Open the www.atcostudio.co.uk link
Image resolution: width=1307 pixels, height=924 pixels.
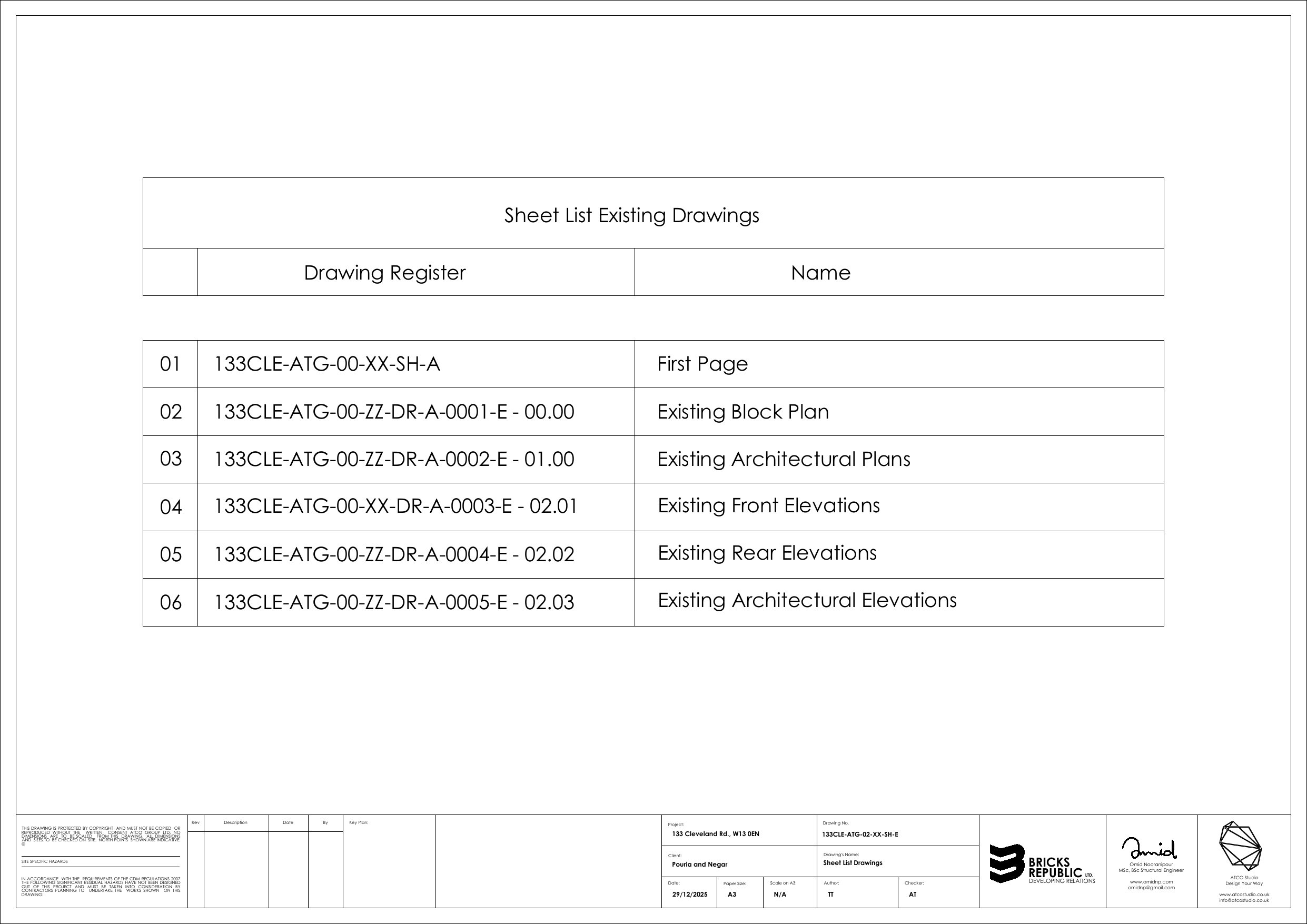tap(1244, 895)
